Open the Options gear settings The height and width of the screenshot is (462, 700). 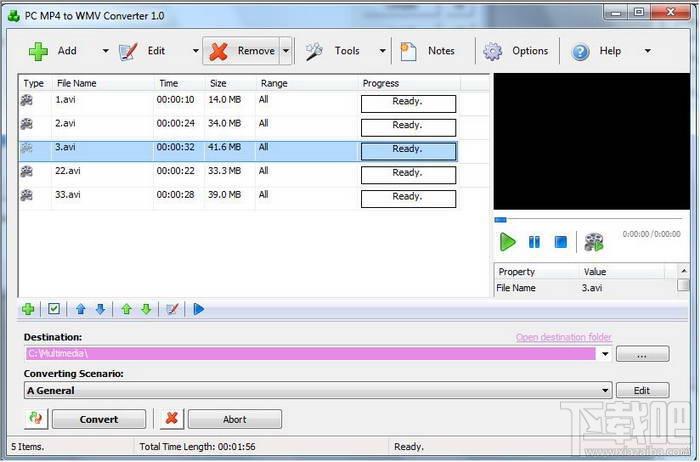tap(516, 51)
